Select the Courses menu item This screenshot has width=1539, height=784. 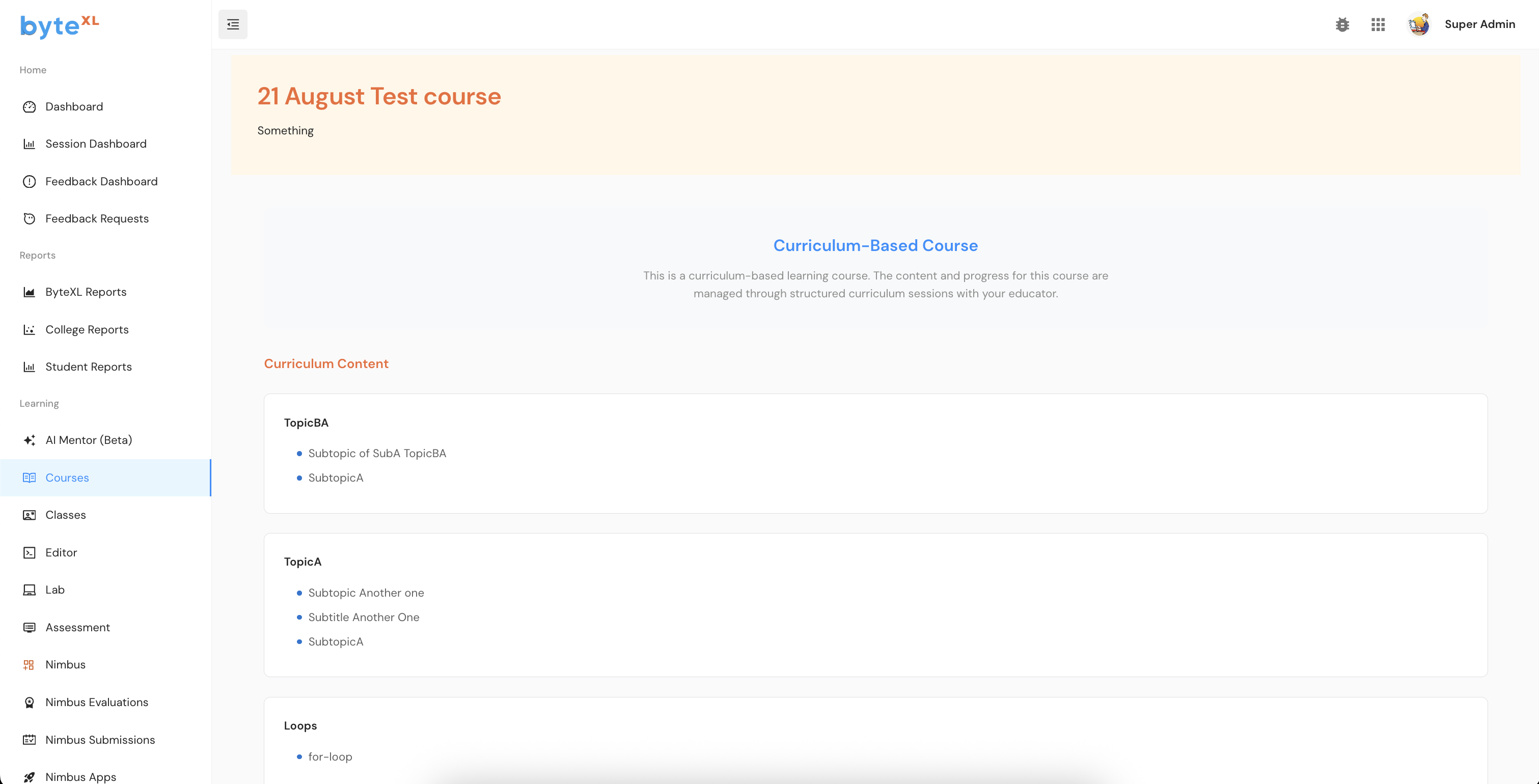point(67,478)
